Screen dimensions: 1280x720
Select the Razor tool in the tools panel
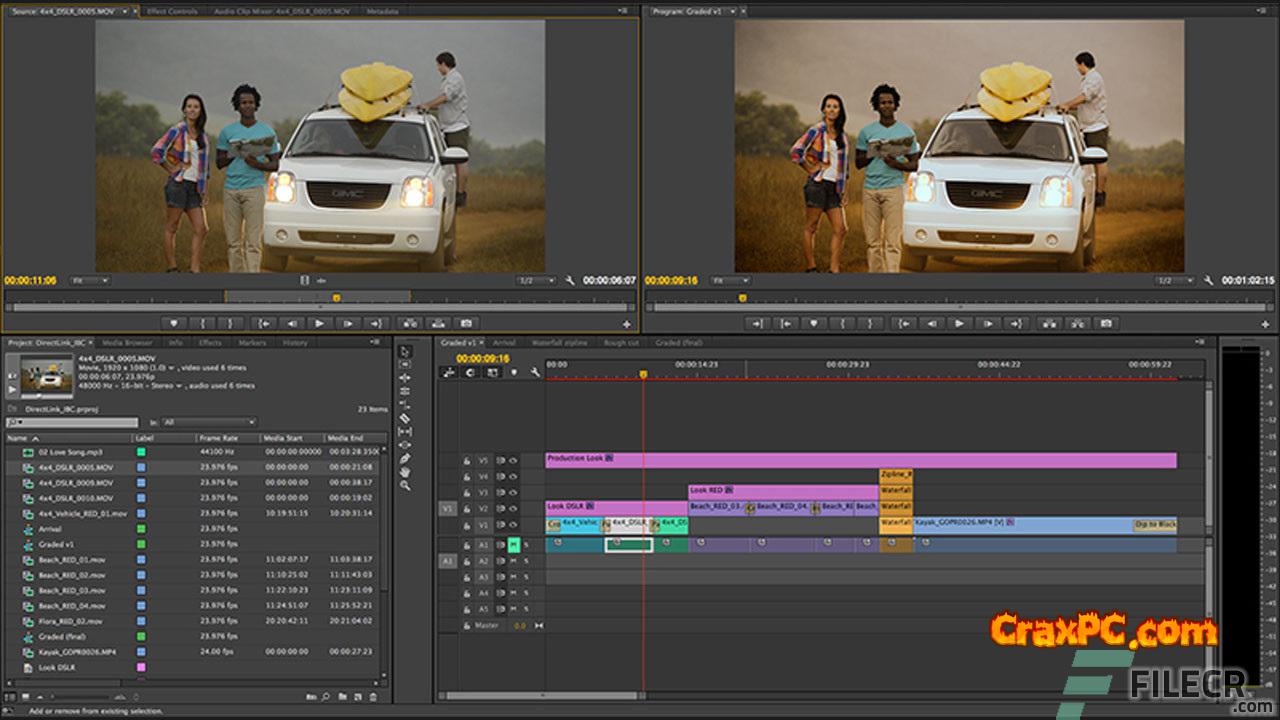tap(405, 418)
